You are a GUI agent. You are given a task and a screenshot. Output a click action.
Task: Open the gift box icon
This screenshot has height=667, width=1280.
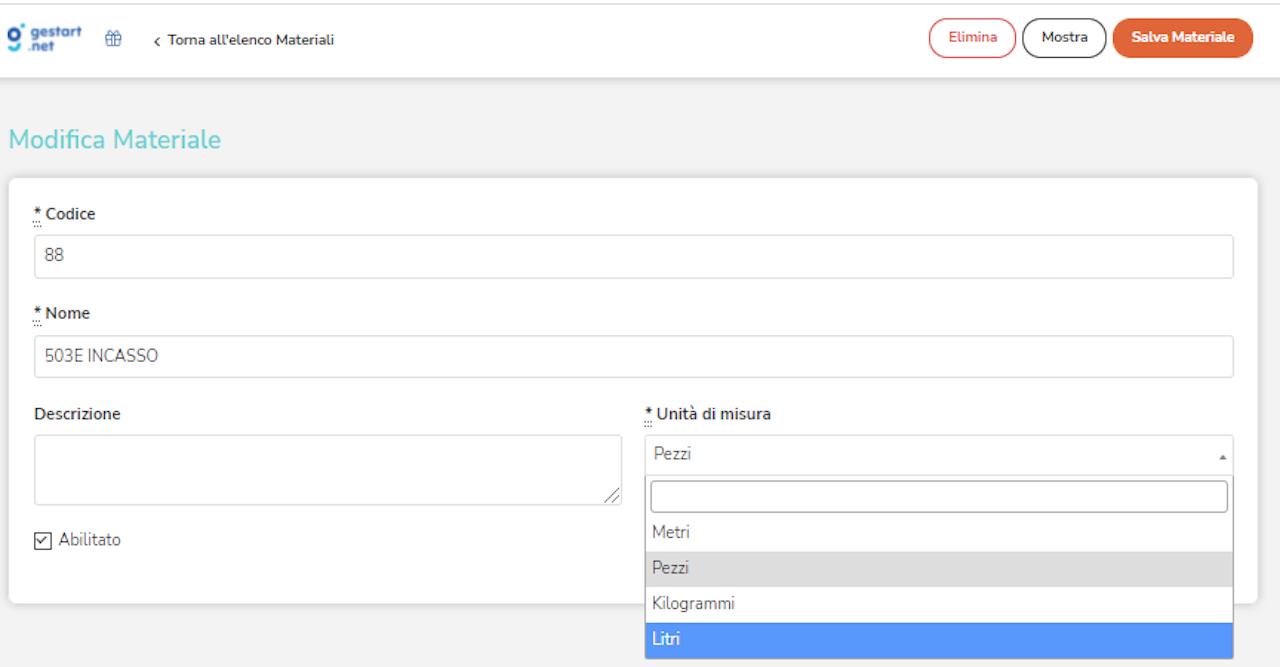[x=114, y=39]
